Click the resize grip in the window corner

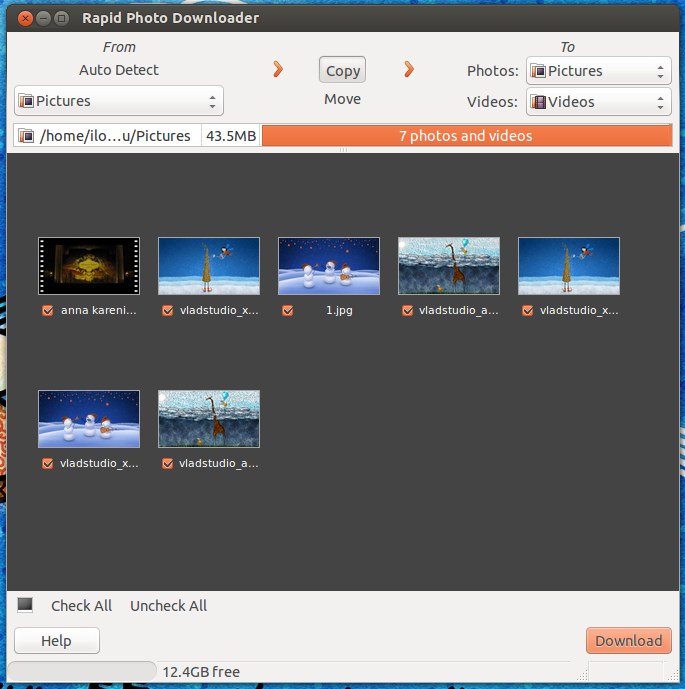(673, 675)
